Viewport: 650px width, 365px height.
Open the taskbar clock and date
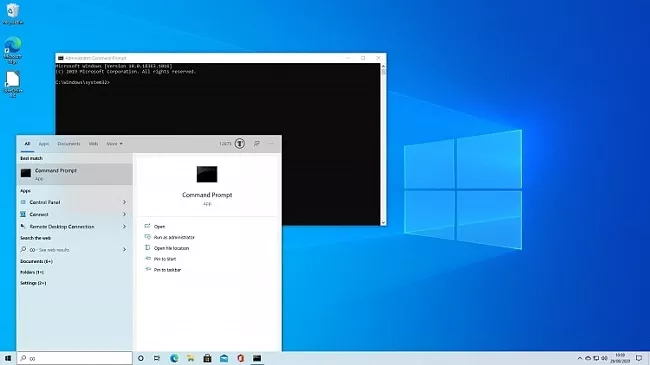coord(620,358)
